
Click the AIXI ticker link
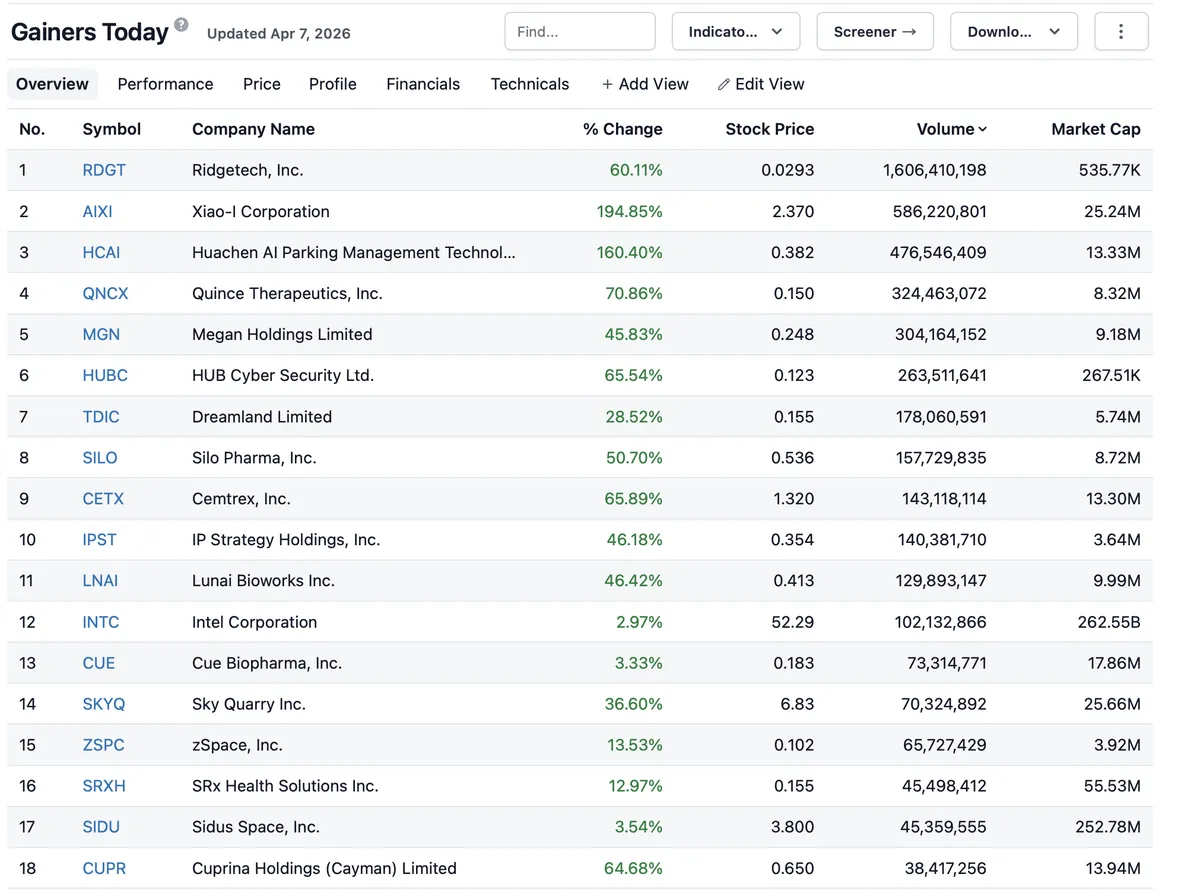click(97, 211)
